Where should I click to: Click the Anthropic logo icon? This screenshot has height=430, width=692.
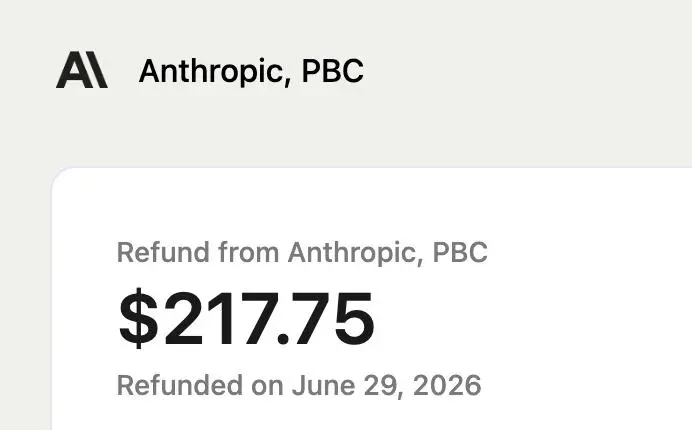[82, 70]
